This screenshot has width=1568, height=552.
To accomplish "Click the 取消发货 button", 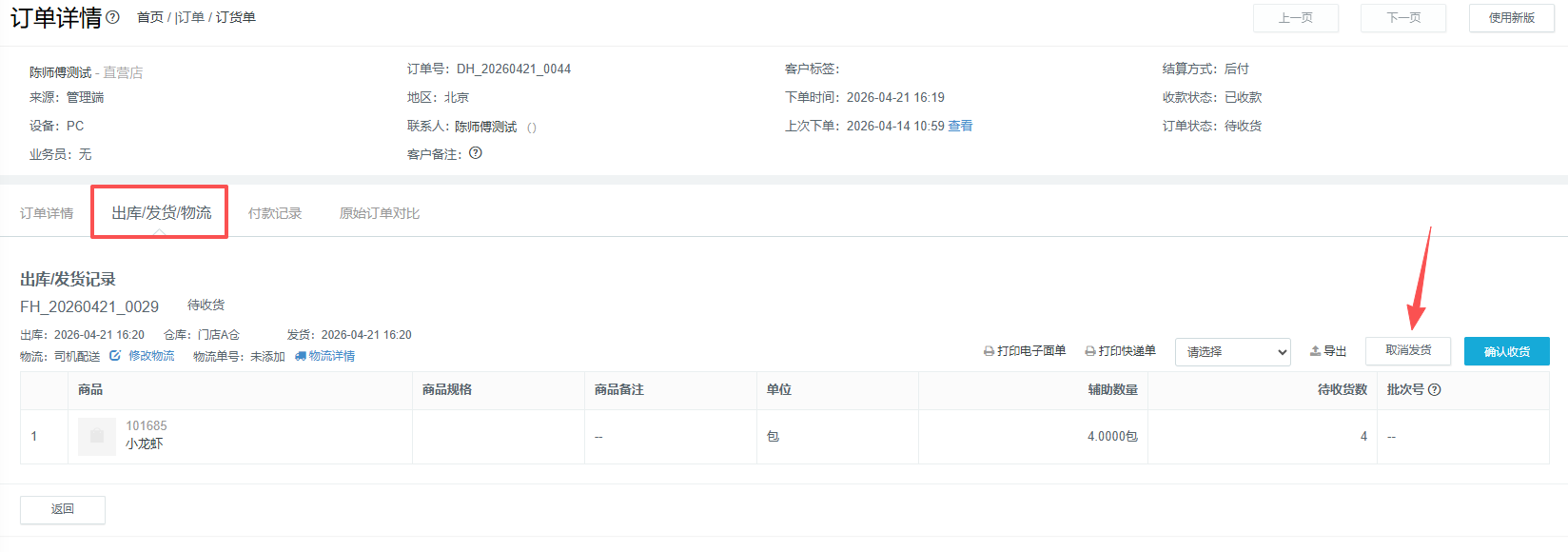I will (1408, 351).
